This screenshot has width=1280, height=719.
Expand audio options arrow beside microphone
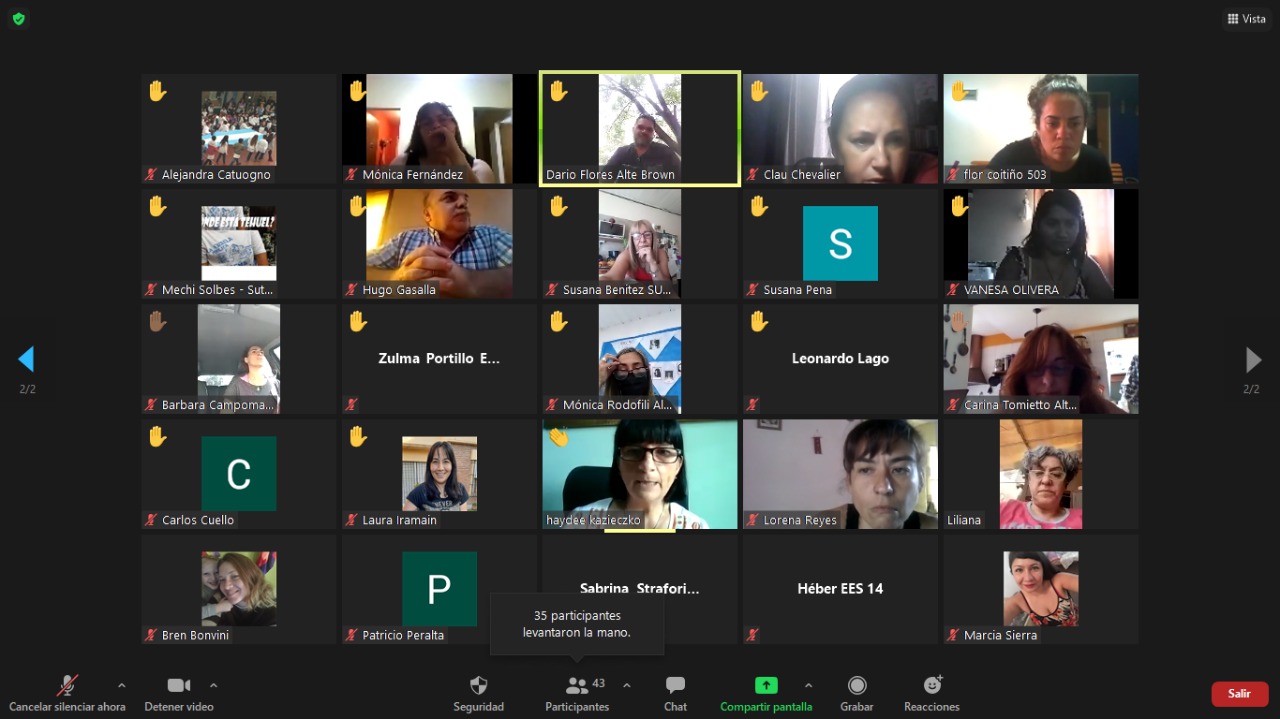pyautogui.click(x=122, y=685)
